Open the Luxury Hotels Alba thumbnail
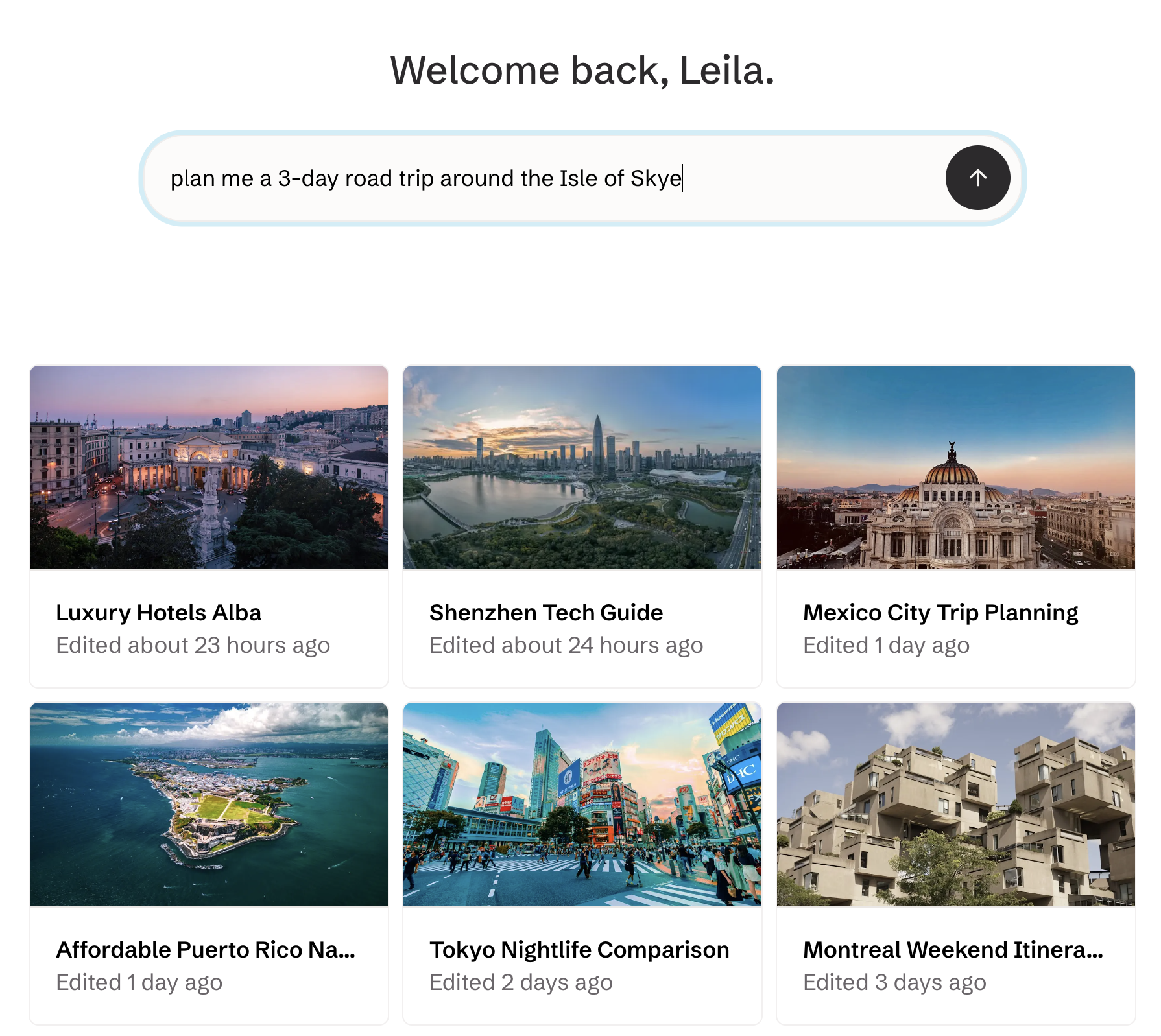 209,467
